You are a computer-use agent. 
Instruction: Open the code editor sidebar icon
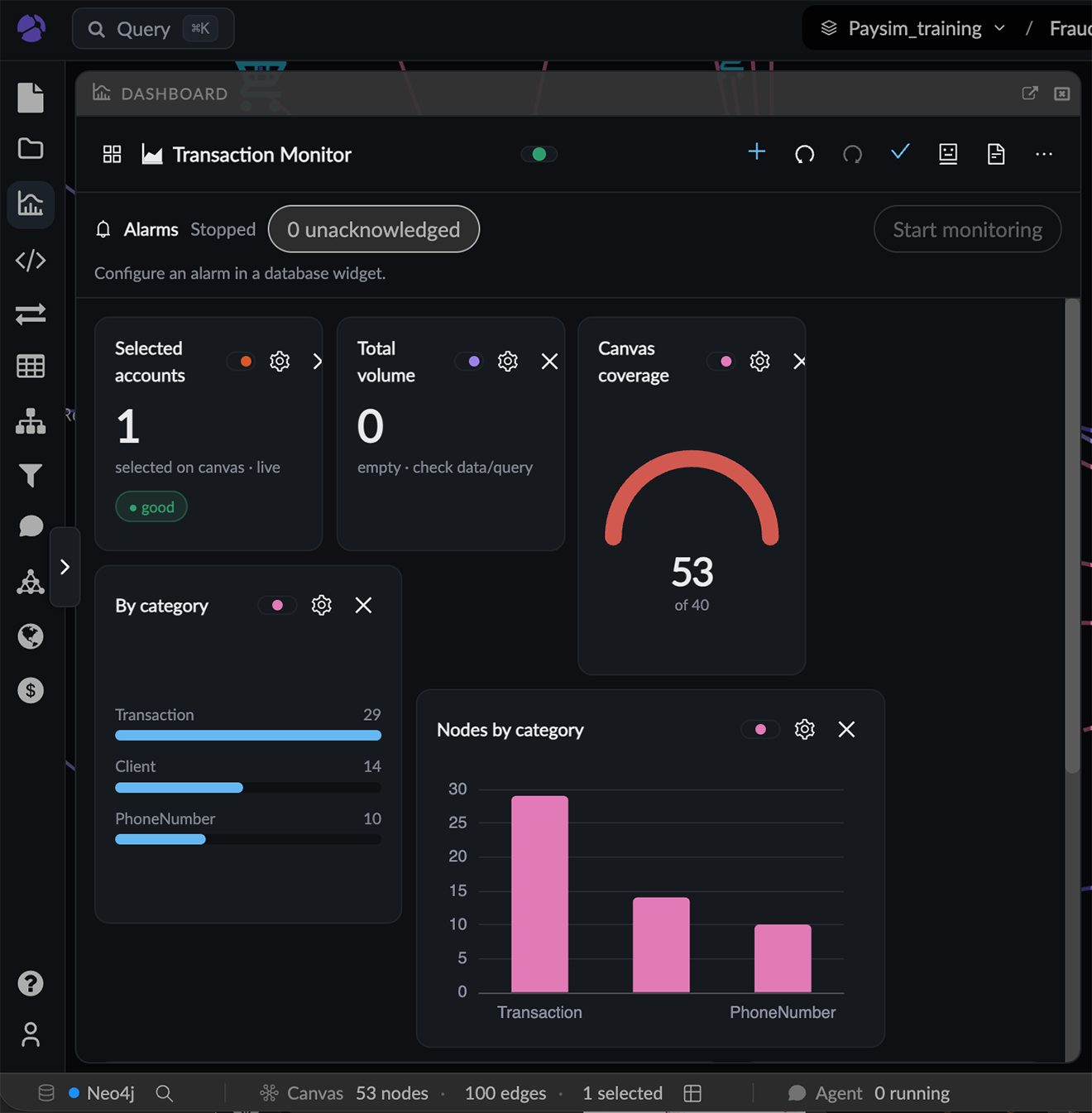31,260
